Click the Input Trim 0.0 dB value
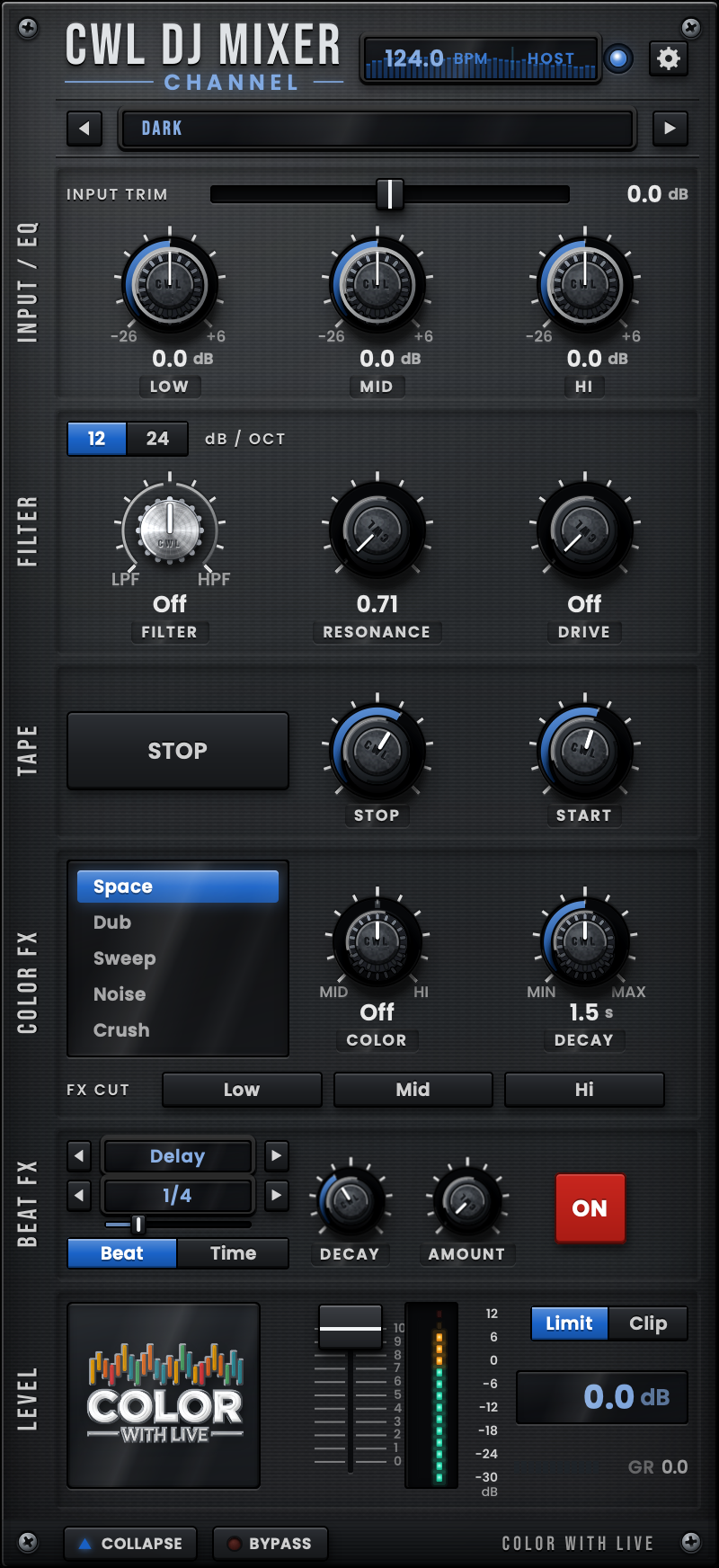The image size is (719, 1568). [x=657, y=194]
